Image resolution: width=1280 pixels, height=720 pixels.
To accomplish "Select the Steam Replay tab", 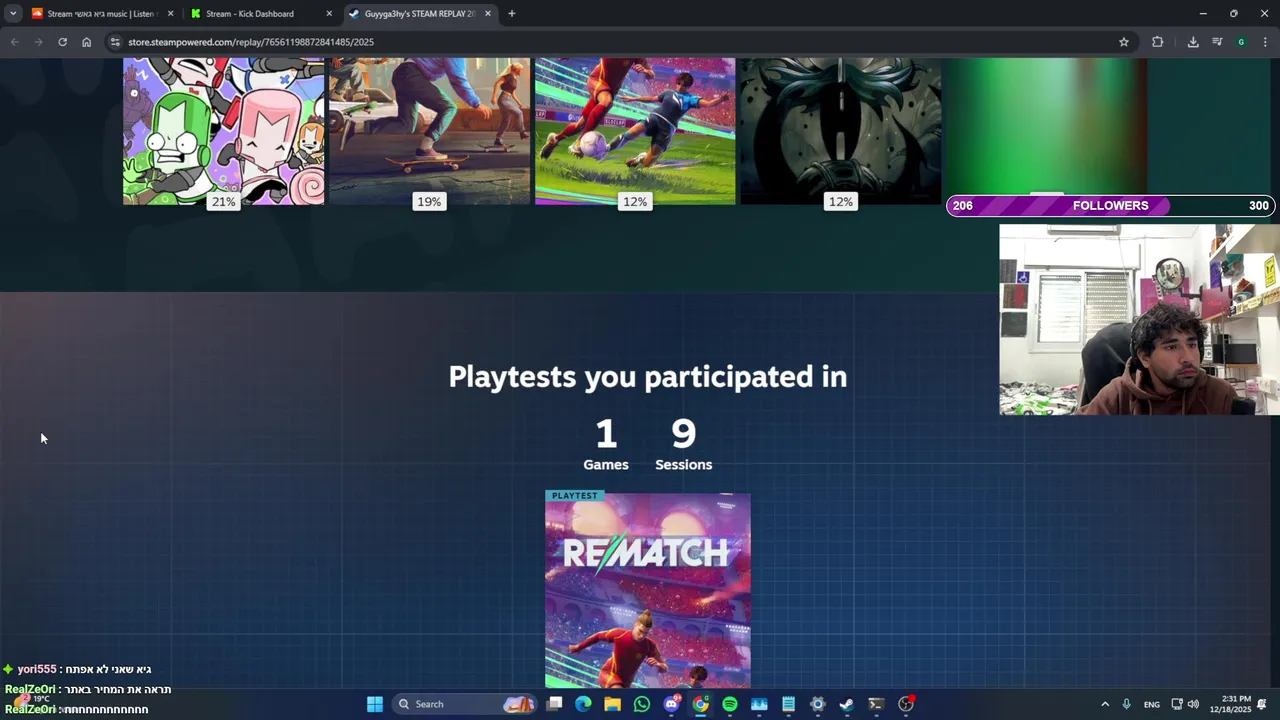I will click(420, 14).
